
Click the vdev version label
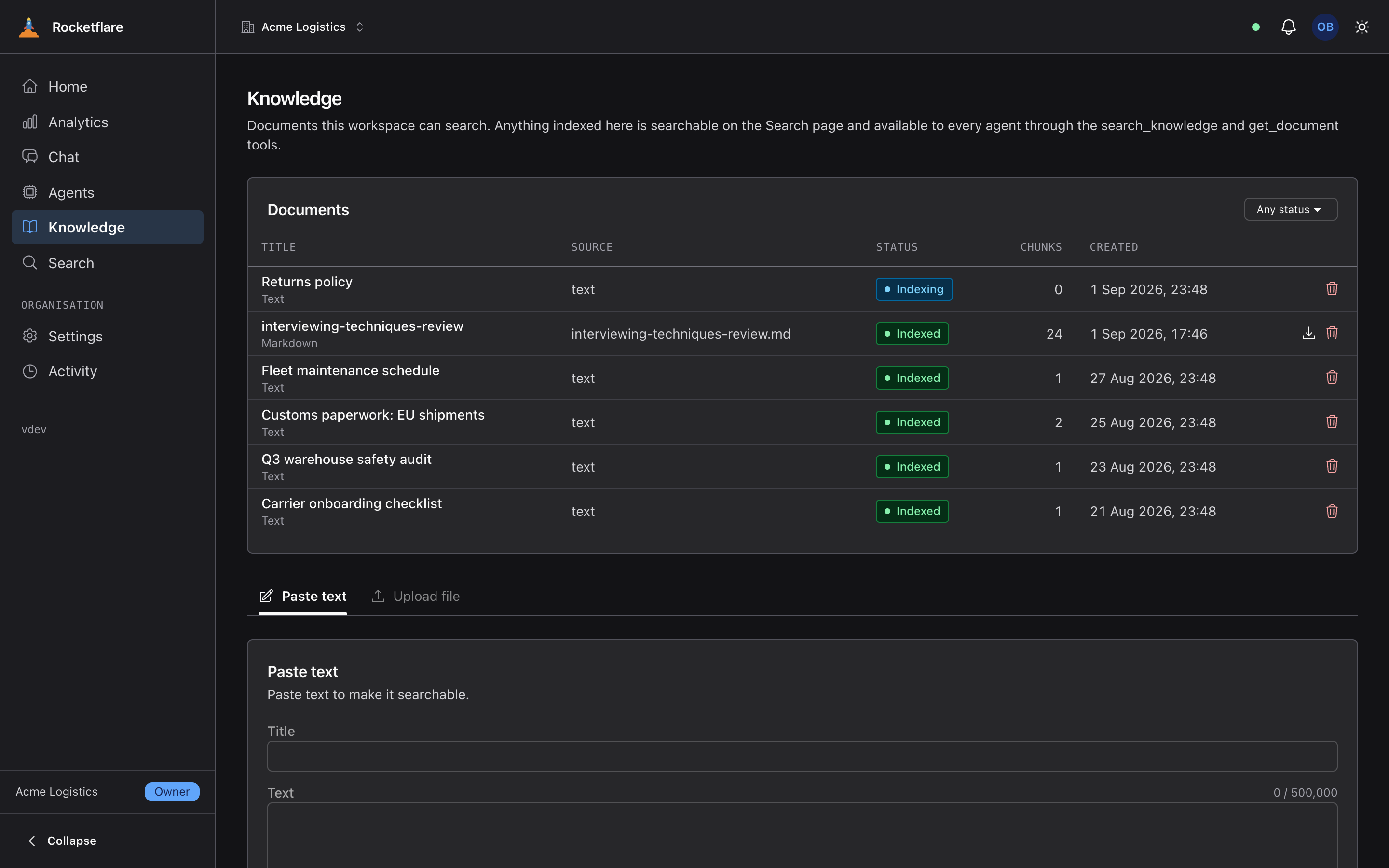34,429
